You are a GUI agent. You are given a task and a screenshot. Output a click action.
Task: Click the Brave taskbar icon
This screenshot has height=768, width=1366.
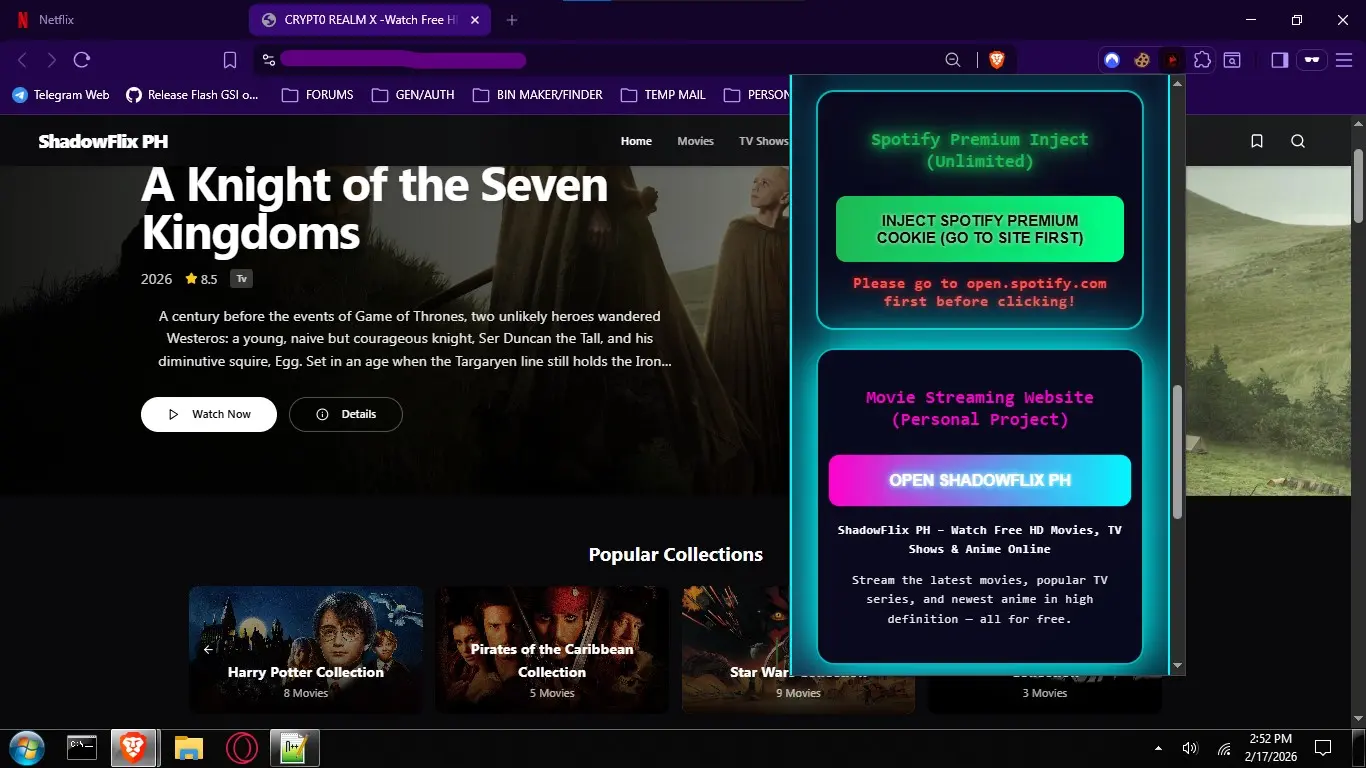133,747
